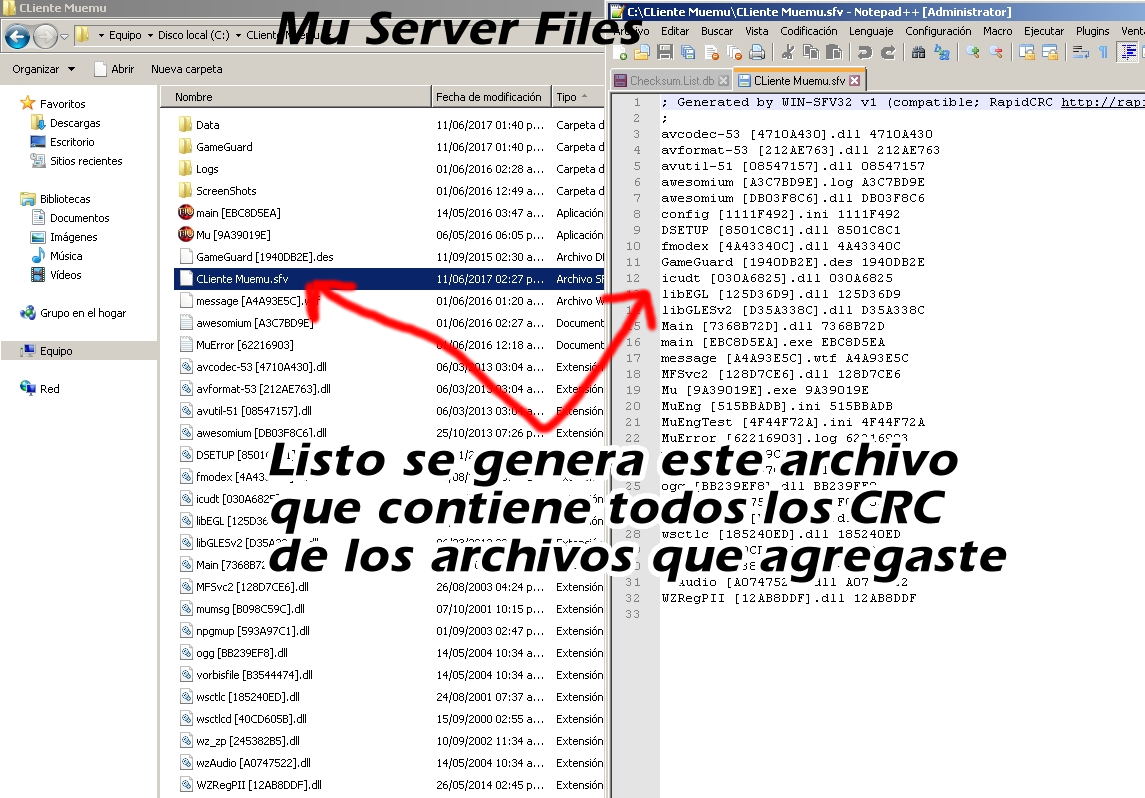
Task: Undo the last edit in Notepad++
Action: click(x=865, y=52)
